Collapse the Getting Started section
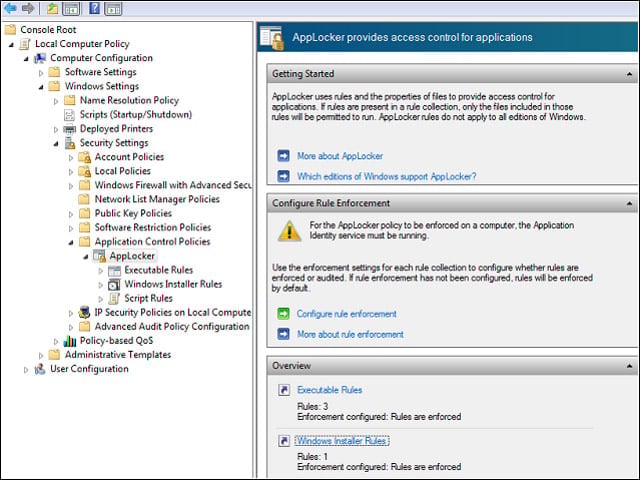This screenshot has width=640, height=480. (629, 74)
